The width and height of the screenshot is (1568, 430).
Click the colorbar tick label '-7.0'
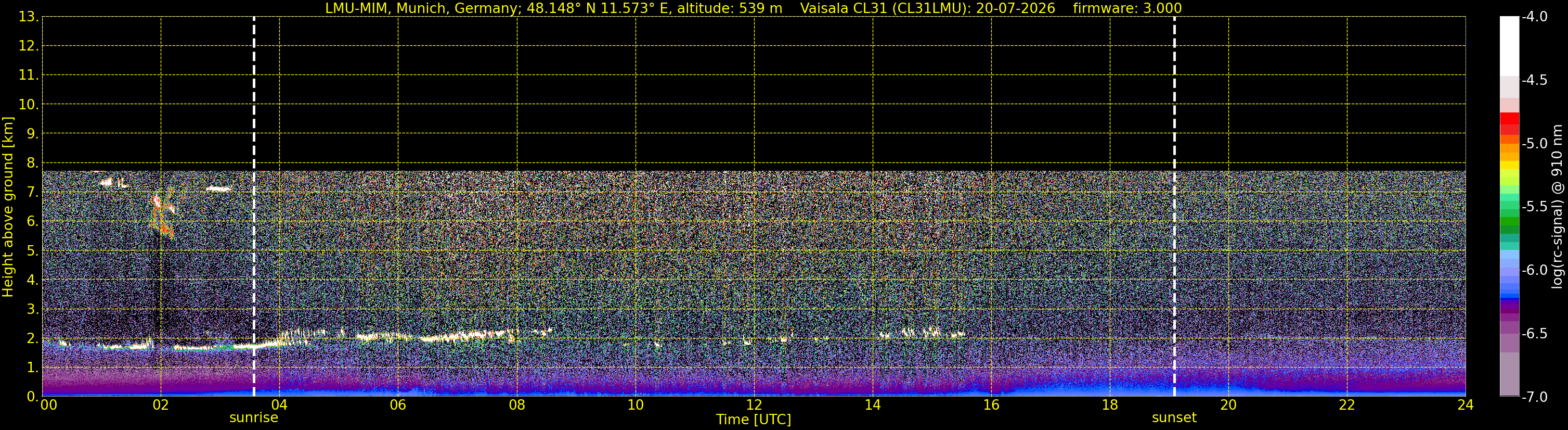point(1534,397)
